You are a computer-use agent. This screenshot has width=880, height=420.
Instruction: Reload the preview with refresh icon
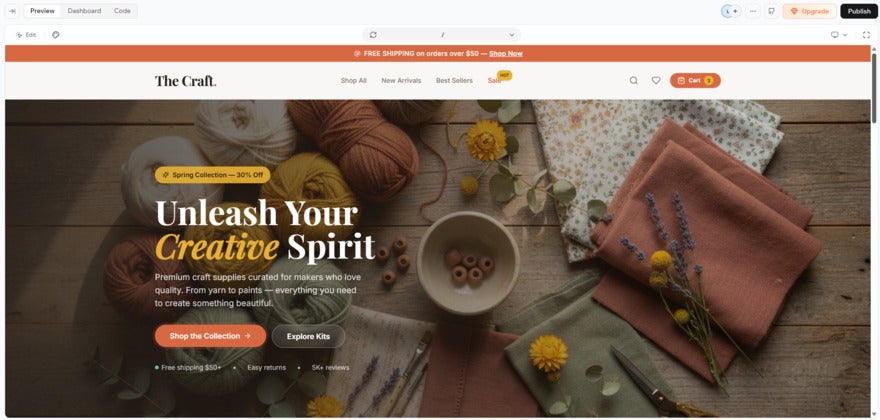coord(373,35)
